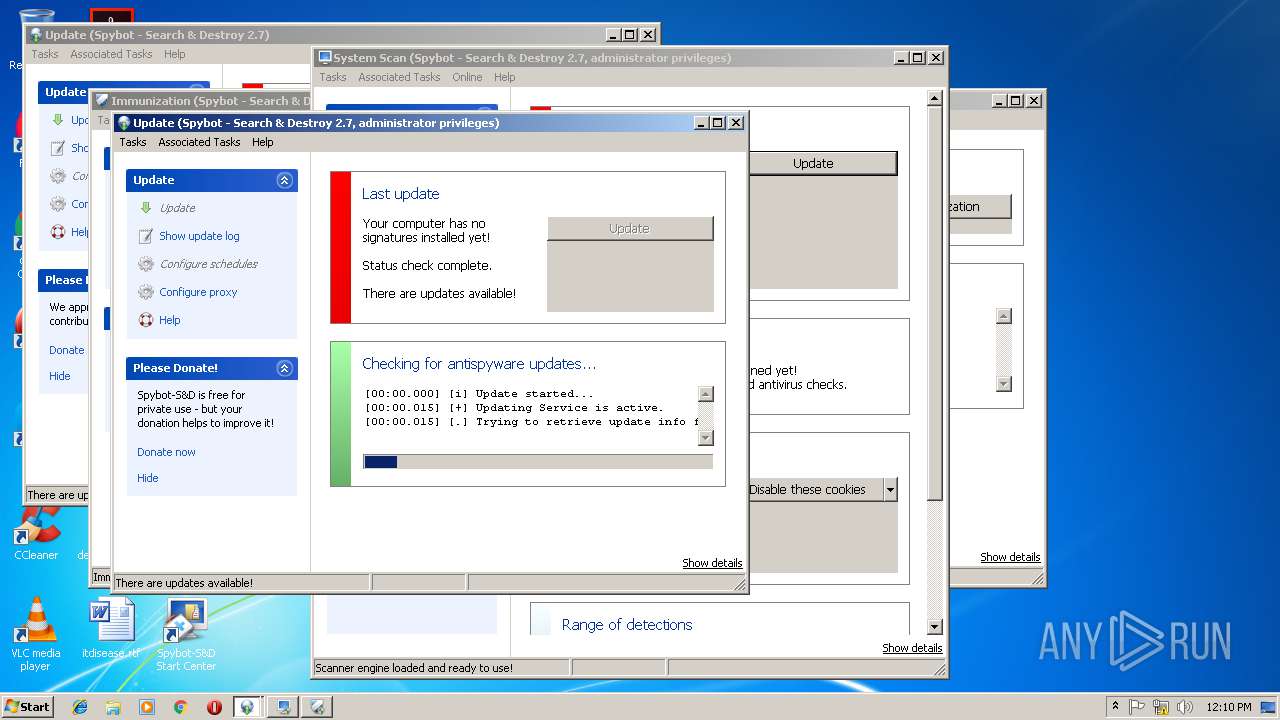Open Help menu in System Scan window
This screenshot has width=1280, height=720.
[505, 77]
